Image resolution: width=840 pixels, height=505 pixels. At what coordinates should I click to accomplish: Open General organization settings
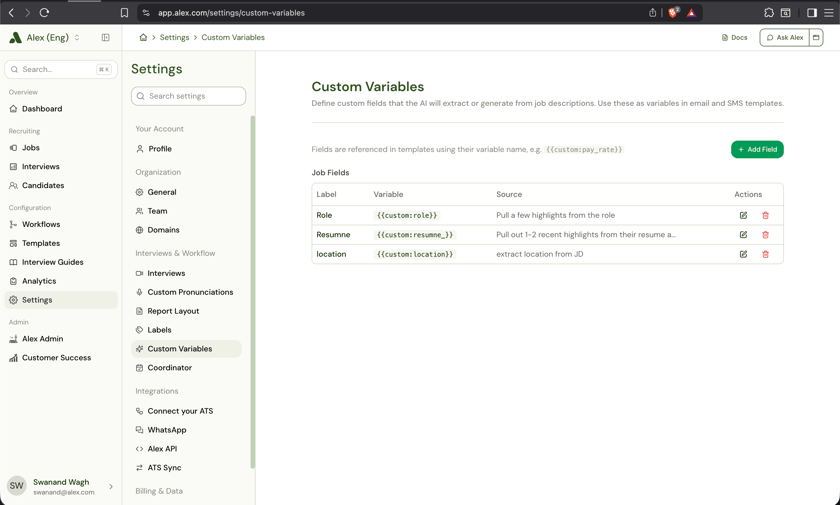click(186, 192)
